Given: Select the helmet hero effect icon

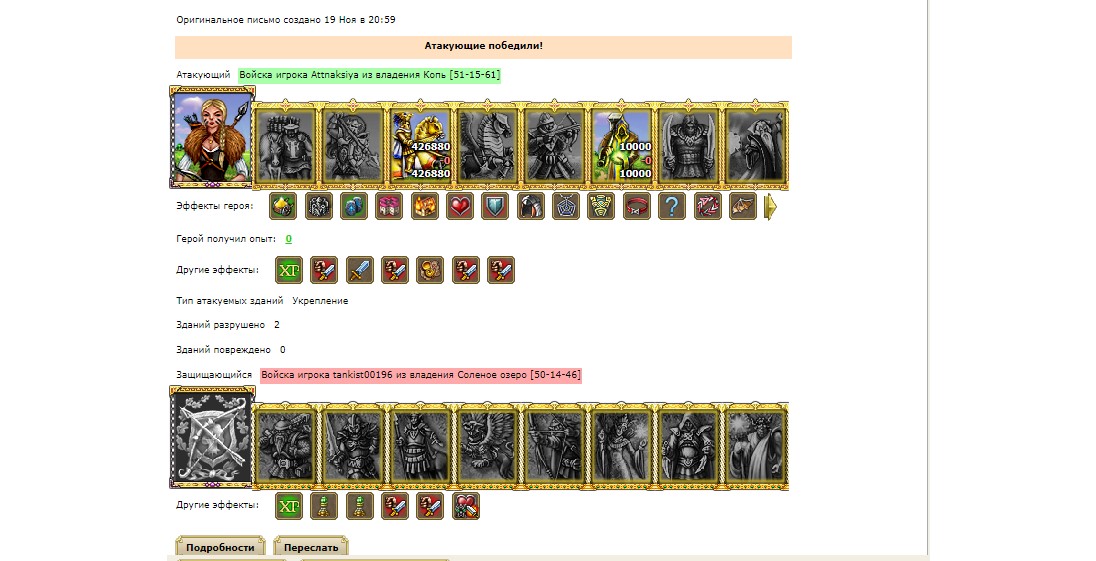Looking at the screenshot, I should (531, 207).
